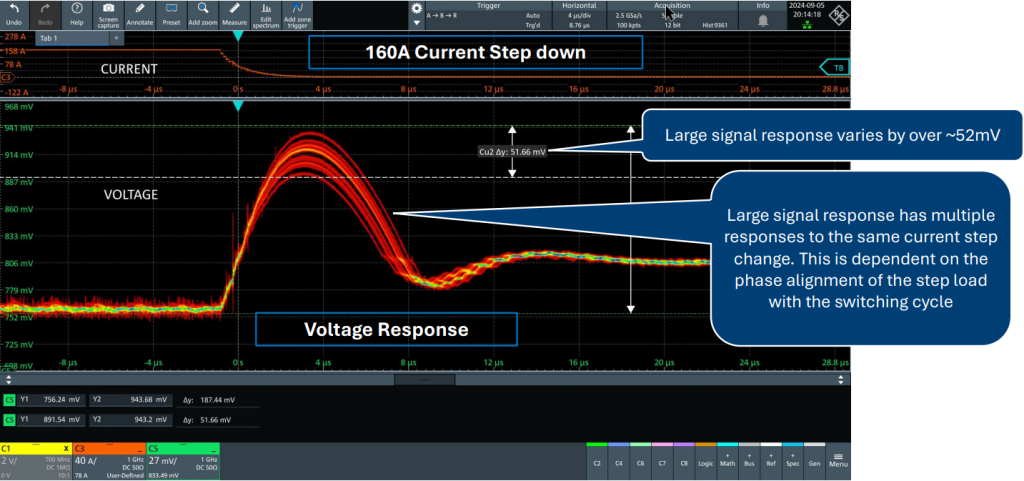Click the center grip of the results divider
Image resolution: width=1024 pixels, height=481 pixels.
pos(424,379)
